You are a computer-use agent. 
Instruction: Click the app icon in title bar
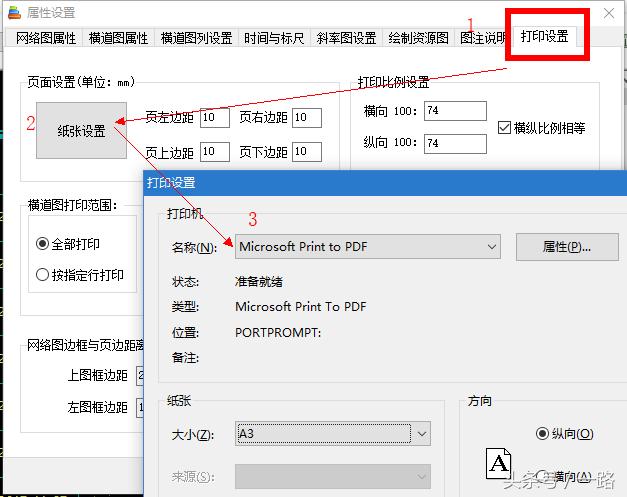(x=14, y=12)
